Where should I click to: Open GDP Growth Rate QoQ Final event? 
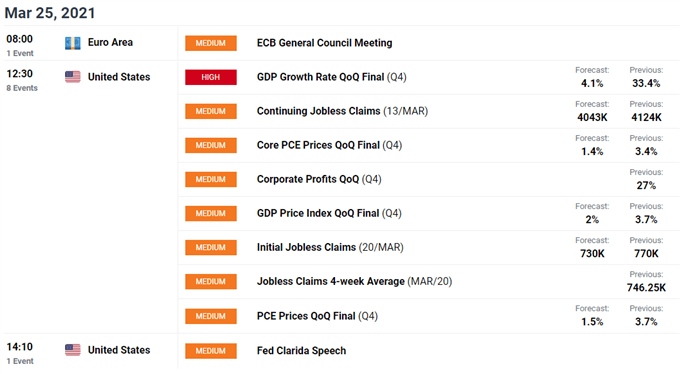tap(331, 77)
